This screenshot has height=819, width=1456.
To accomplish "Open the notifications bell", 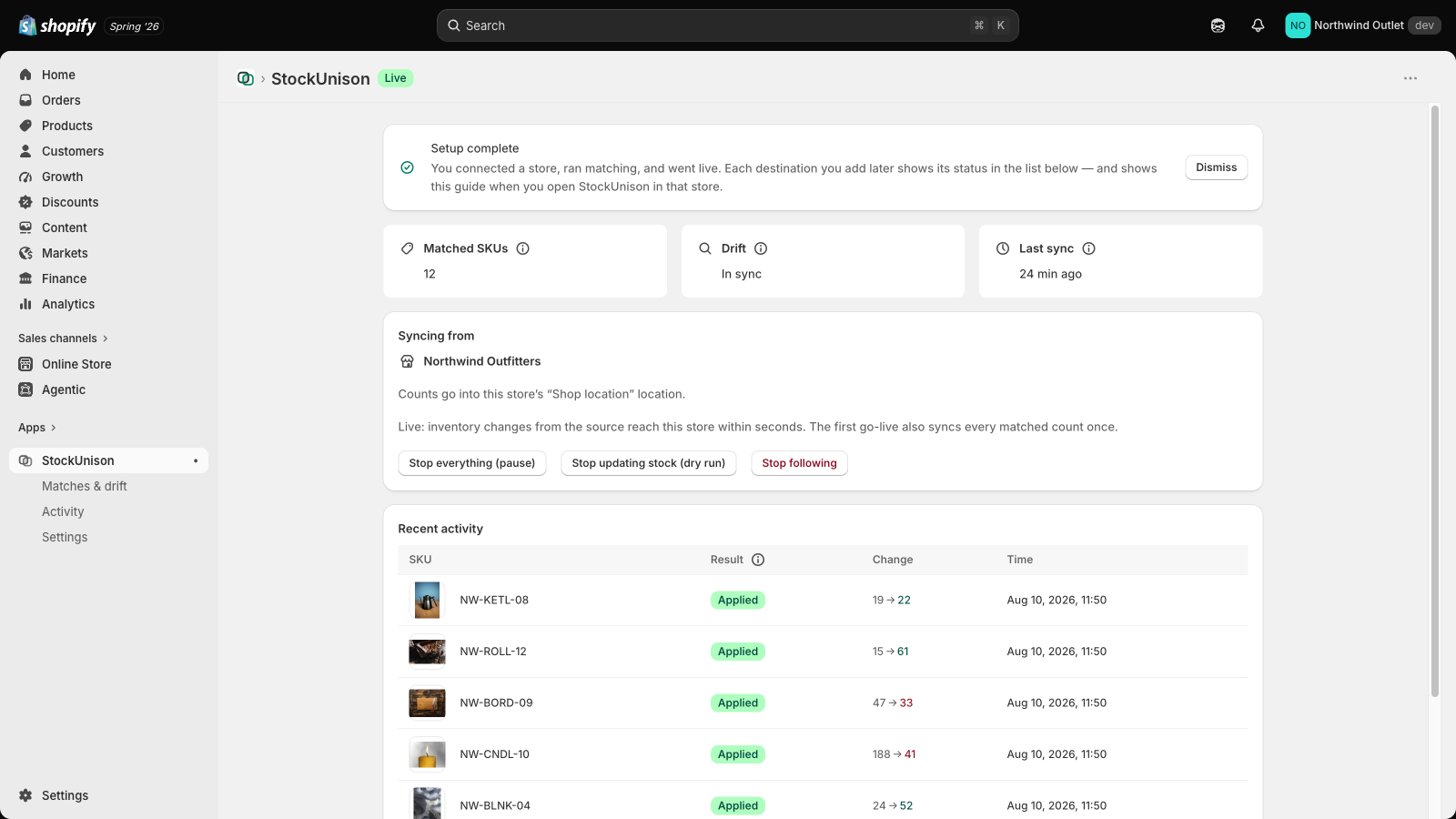I will coord(1258,25).
